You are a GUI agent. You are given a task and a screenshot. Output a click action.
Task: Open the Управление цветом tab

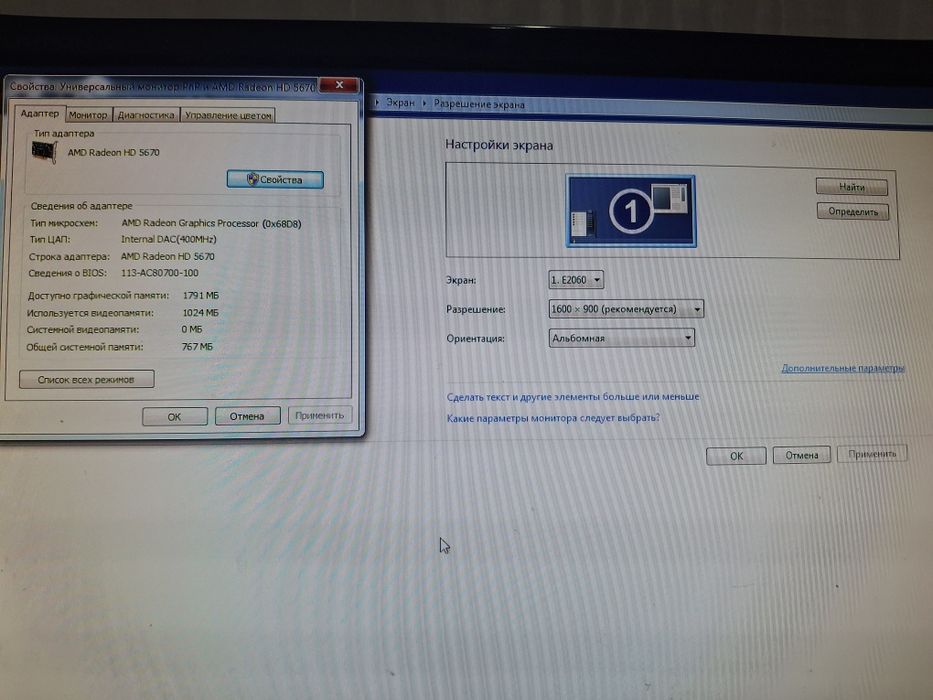[x=227, y=115]
